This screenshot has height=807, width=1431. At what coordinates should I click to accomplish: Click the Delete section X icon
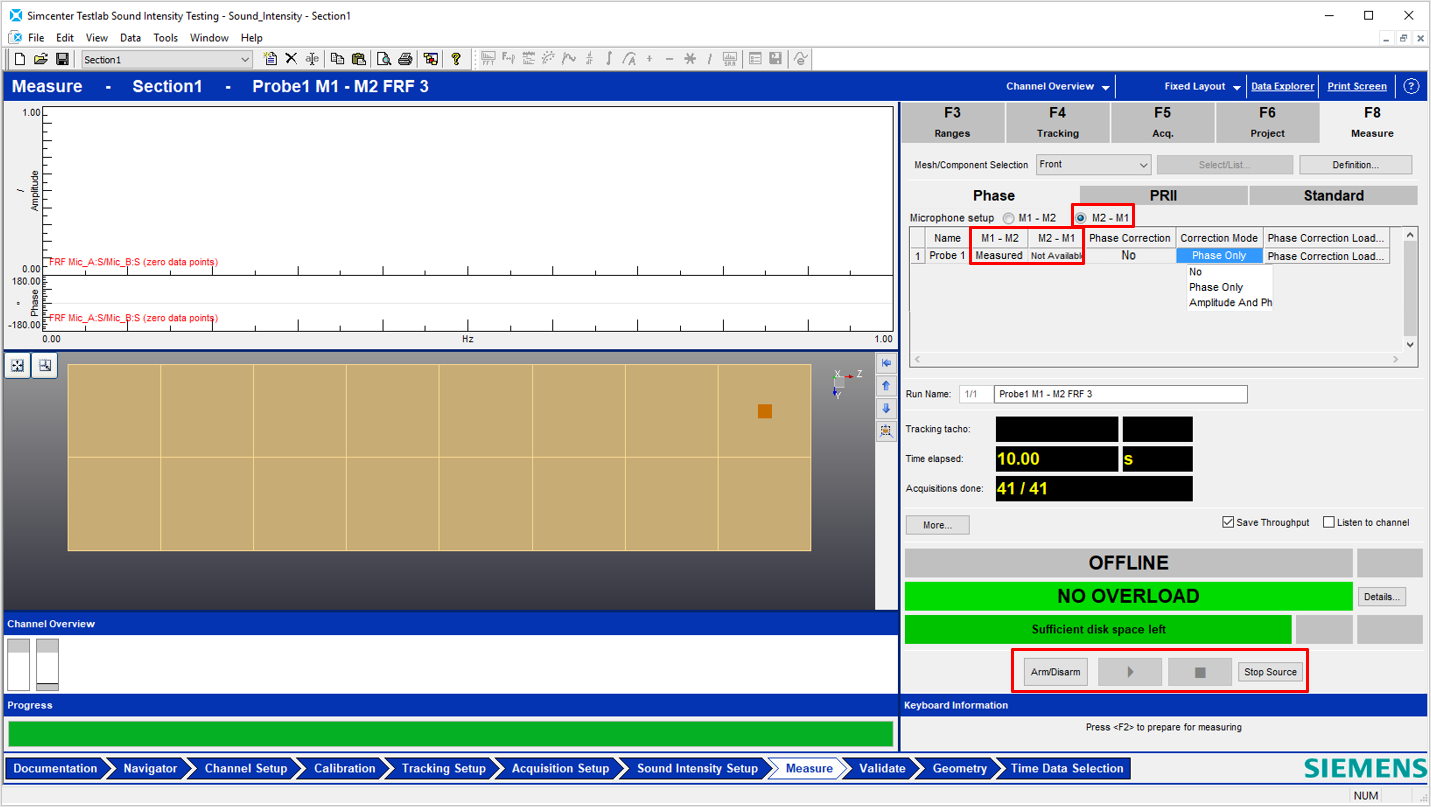(x=291, y=60)
